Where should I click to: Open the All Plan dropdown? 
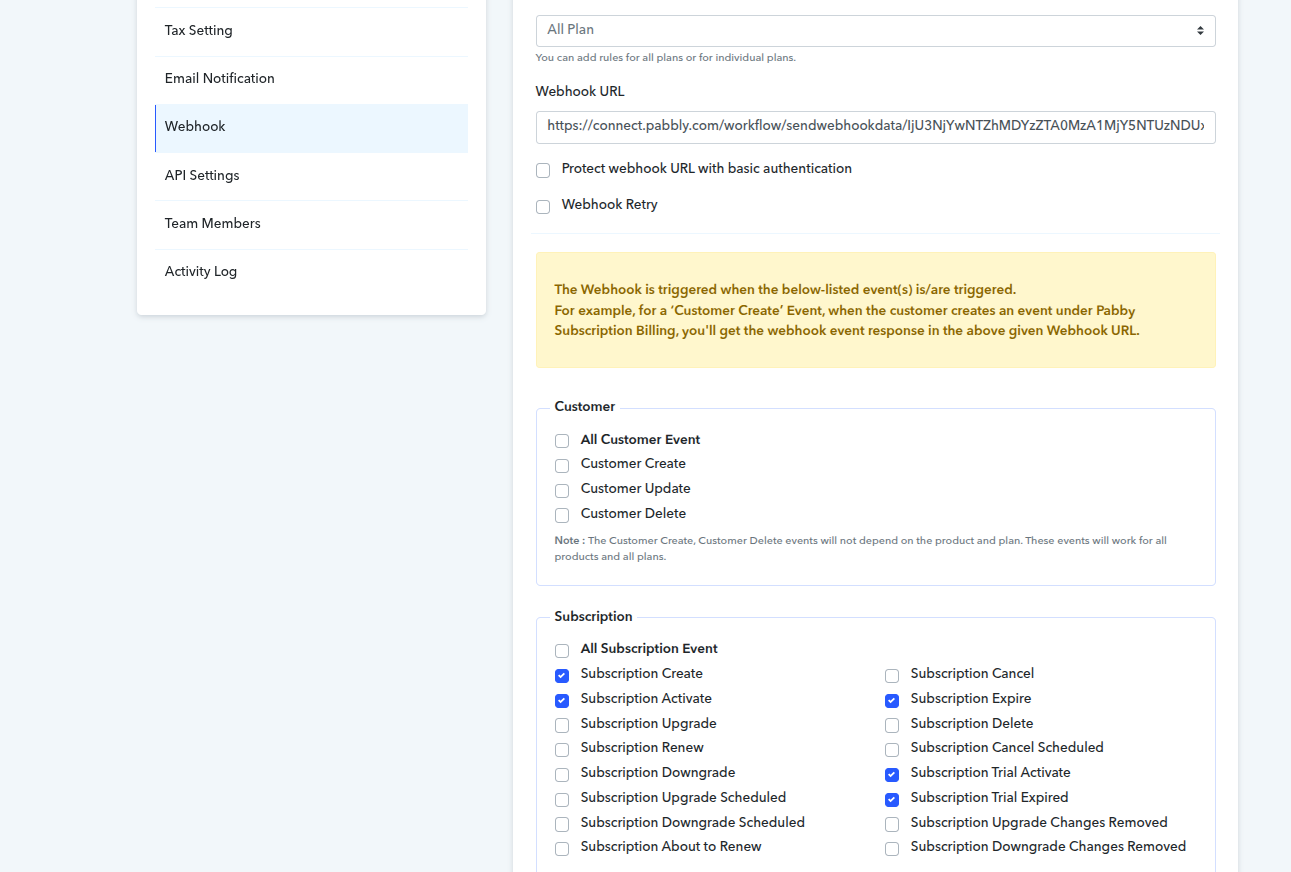pyautogui.click(x=875, y=31)
